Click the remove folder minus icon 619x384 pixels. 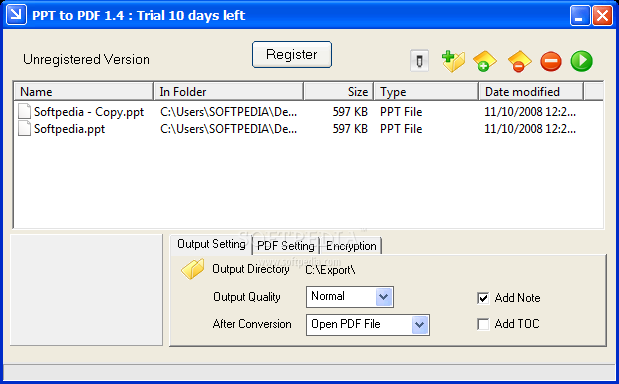tap(519, 61)
